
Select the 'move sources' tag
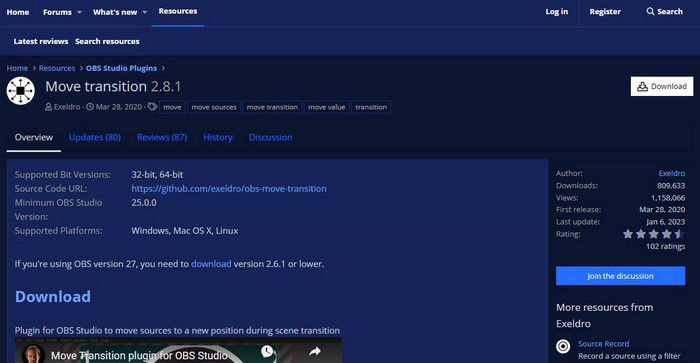pyautogui.click(x=214, y=107)
